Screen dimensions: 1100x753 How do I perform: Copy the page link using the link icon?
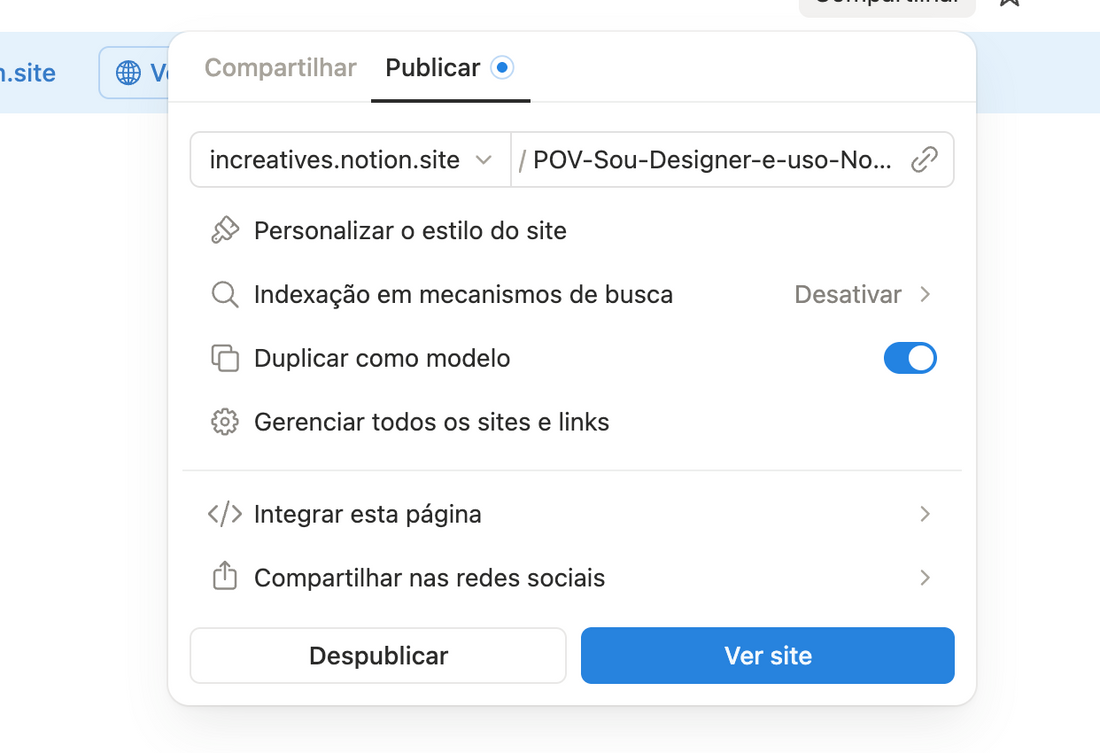925,159
